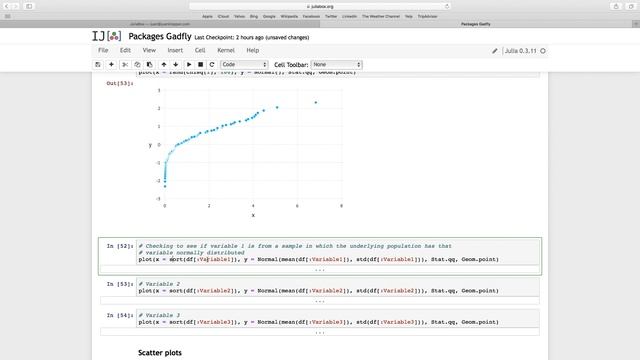Expand collapsed output under cell In [52]

(320, 270)
